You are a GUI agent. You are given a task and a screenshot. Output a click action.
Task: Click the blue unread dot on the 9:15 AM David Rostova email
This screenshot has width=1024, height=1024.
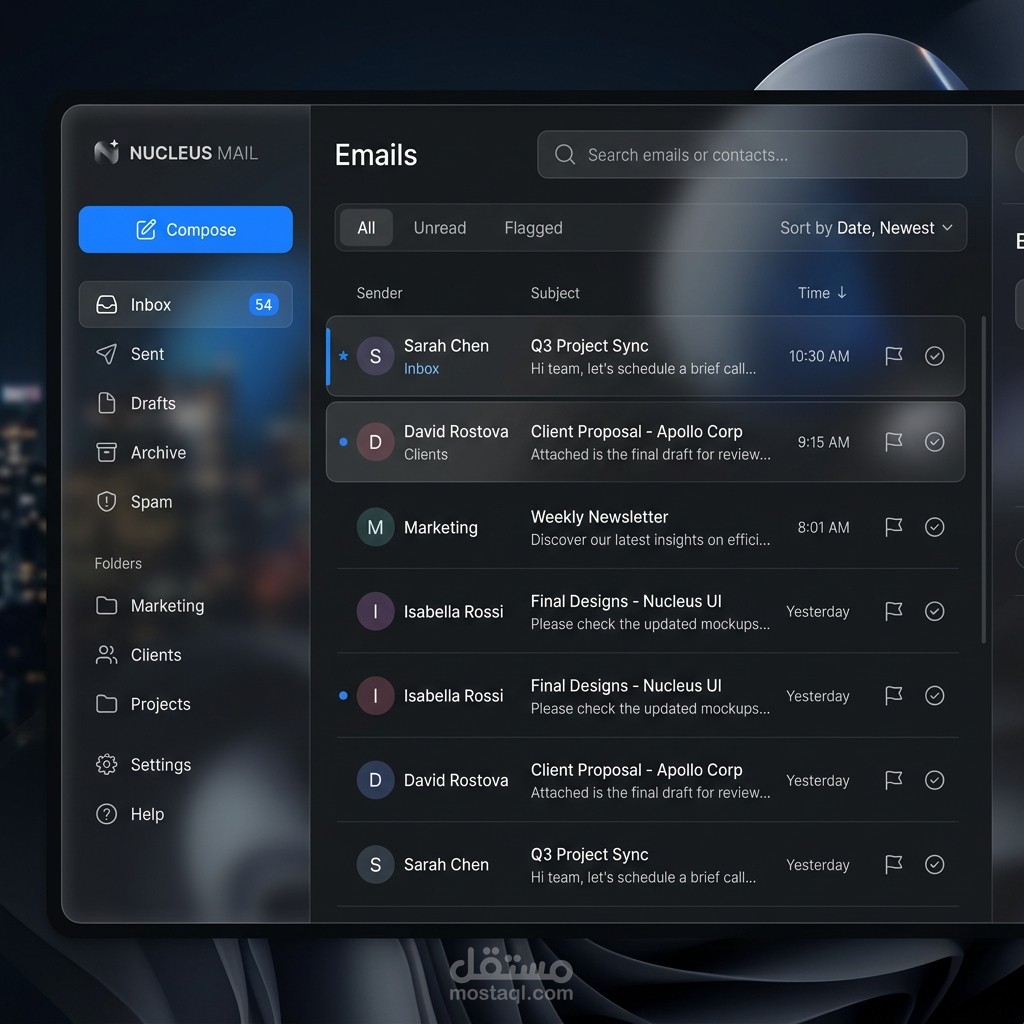344,441
